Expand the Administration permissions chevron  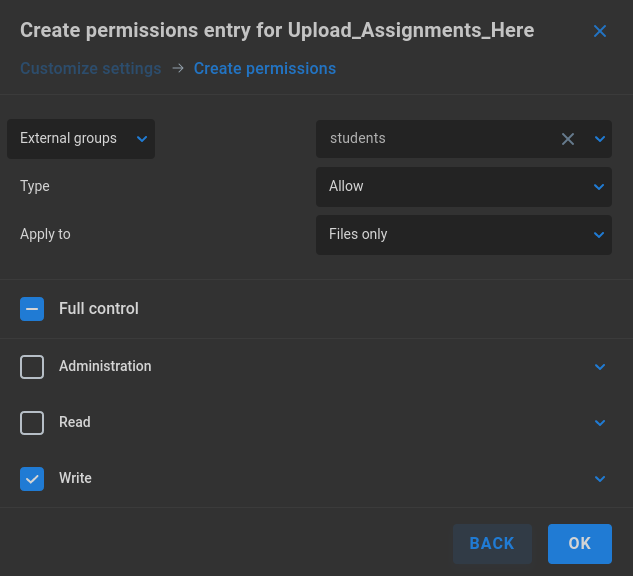coord(599,367)
